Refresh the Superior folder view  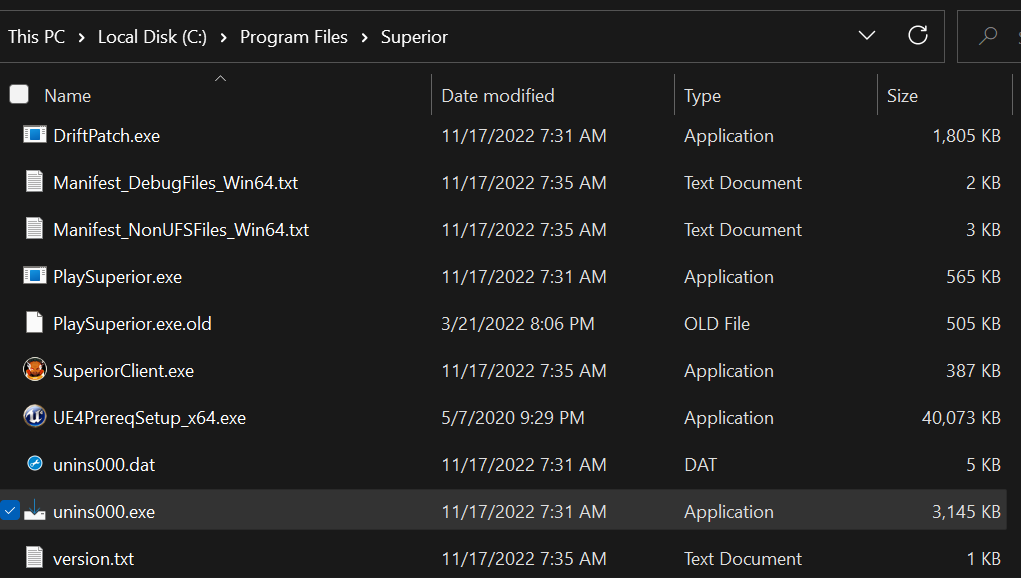pos(918,35)
